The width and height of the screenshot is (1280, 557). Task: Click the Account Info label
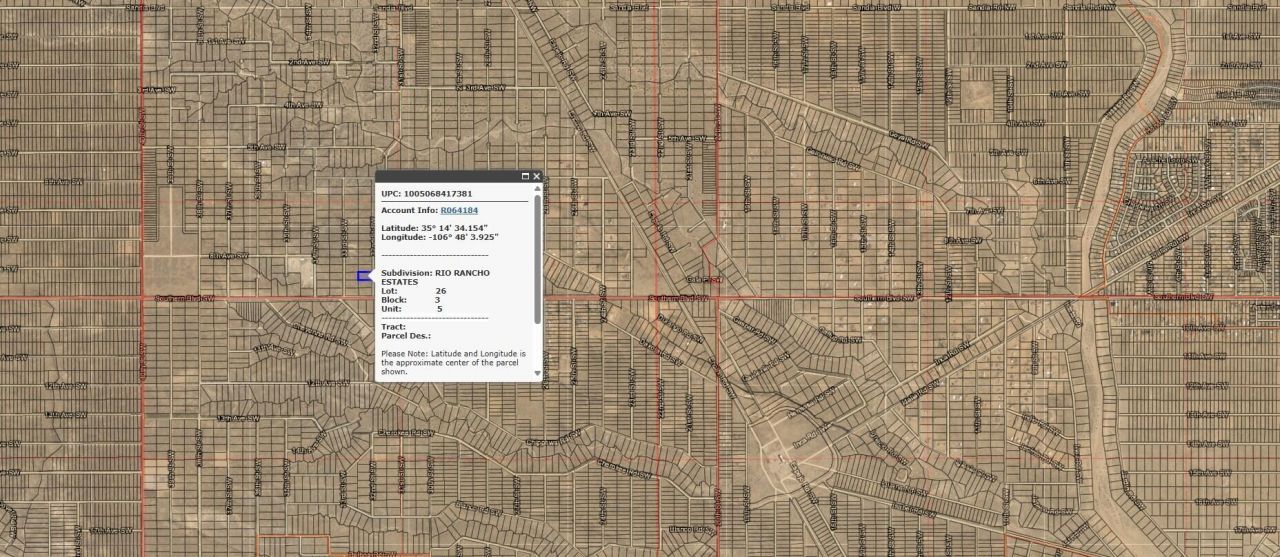tap(409, 210)
